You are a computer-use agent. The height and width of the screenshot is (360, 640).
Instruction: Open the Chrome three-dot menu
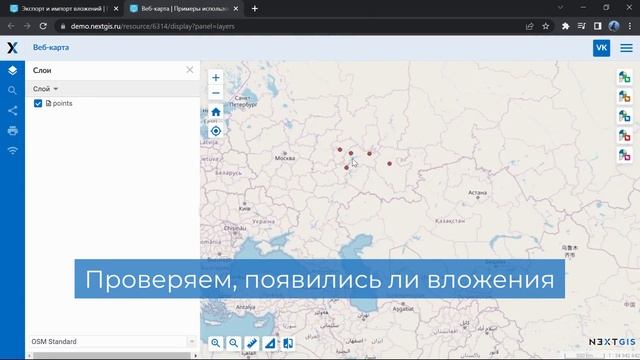(630, 26)
